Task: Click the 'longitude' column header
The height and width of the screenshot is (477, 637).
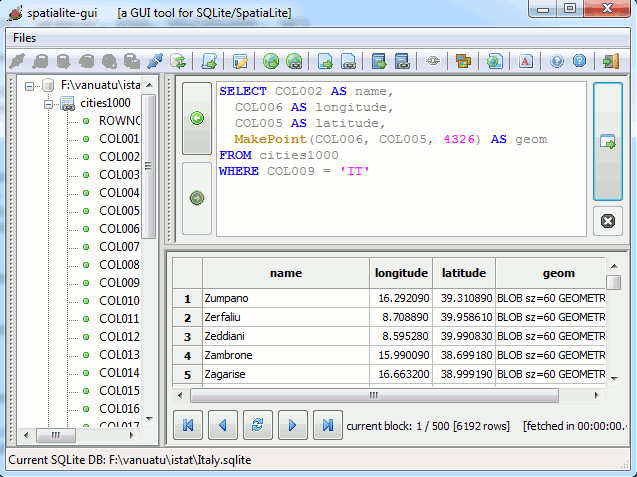Action: (x=401, y=273)
